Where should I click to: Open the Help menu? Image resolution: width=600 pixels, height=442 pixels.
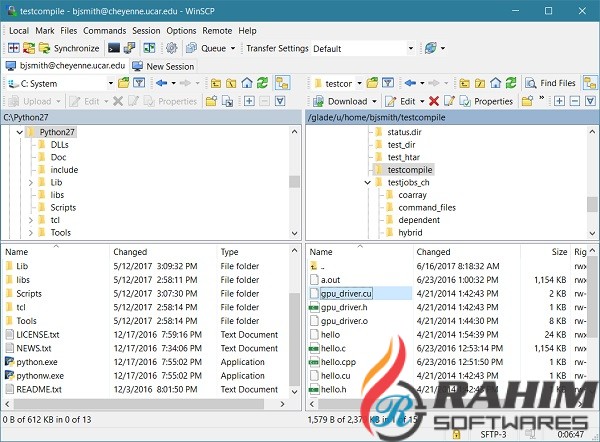[247, 31]
